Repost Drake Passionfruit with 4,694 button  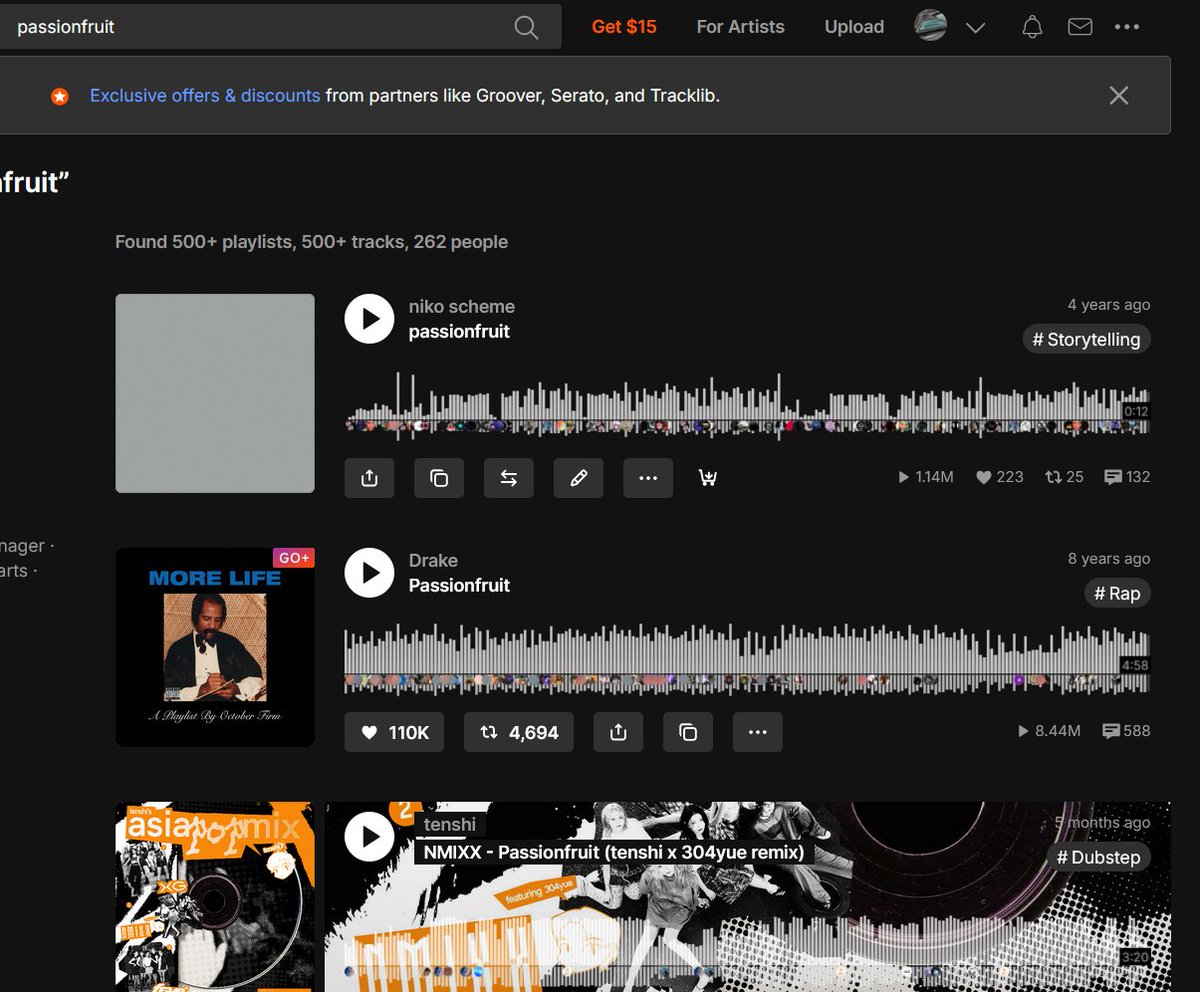(519, 732)
